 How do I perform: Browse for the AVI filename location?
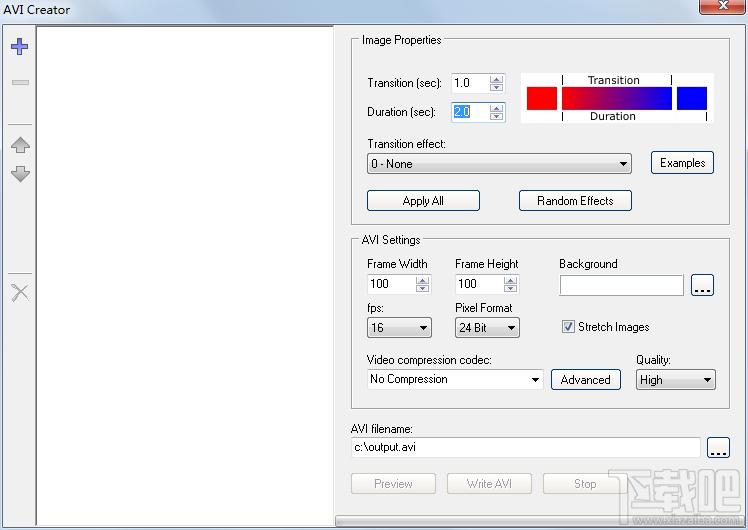(718, 447)
